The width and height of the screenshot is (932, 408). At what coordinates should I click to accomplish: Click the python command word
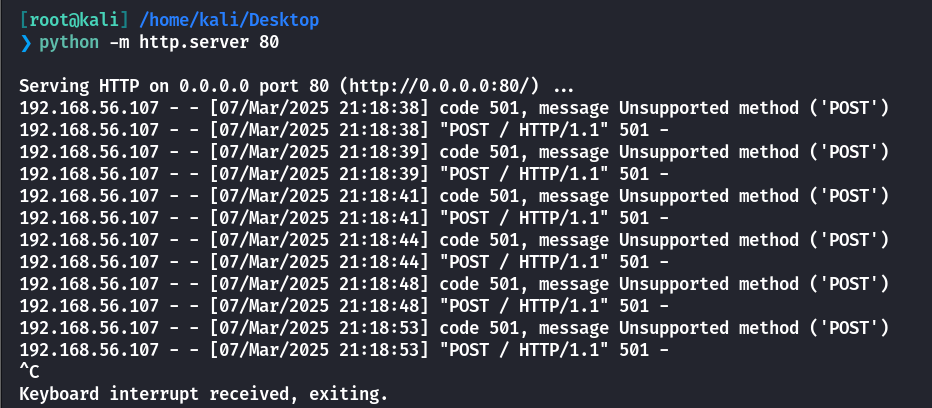pyautogui.click(x=69, y=43)
